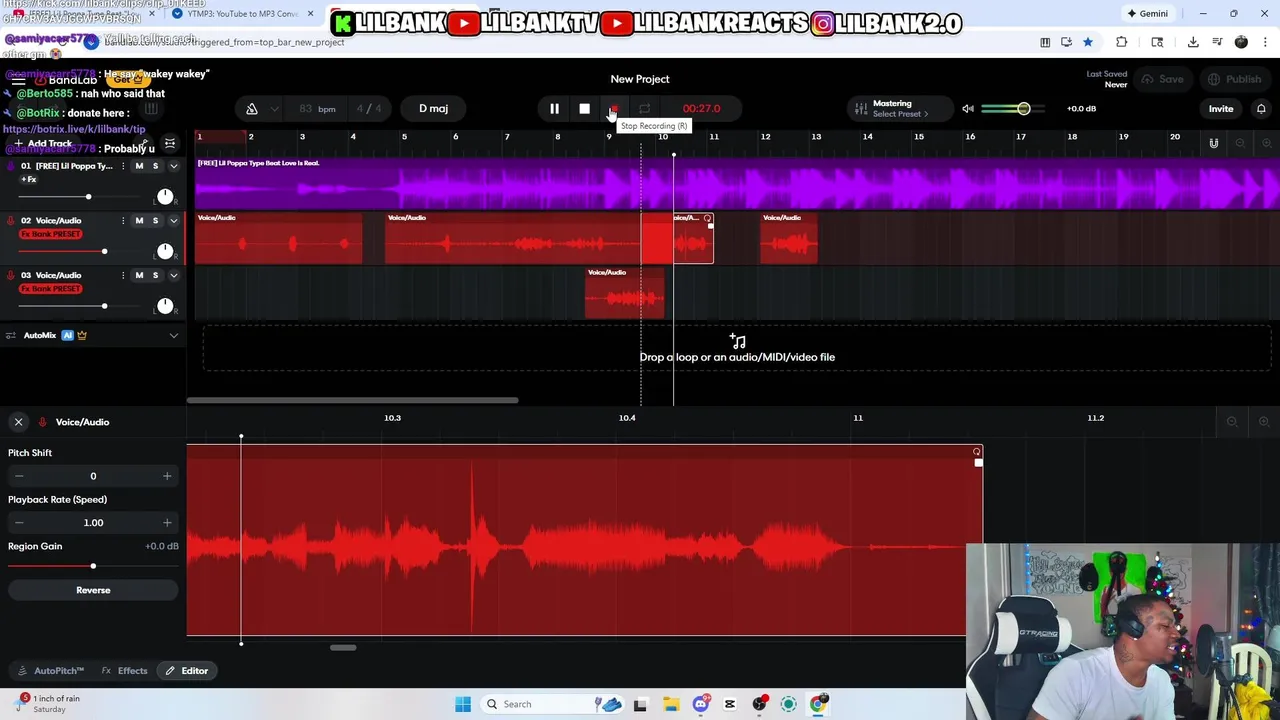Click track 02 microphone arm icon

coord(11,221)
